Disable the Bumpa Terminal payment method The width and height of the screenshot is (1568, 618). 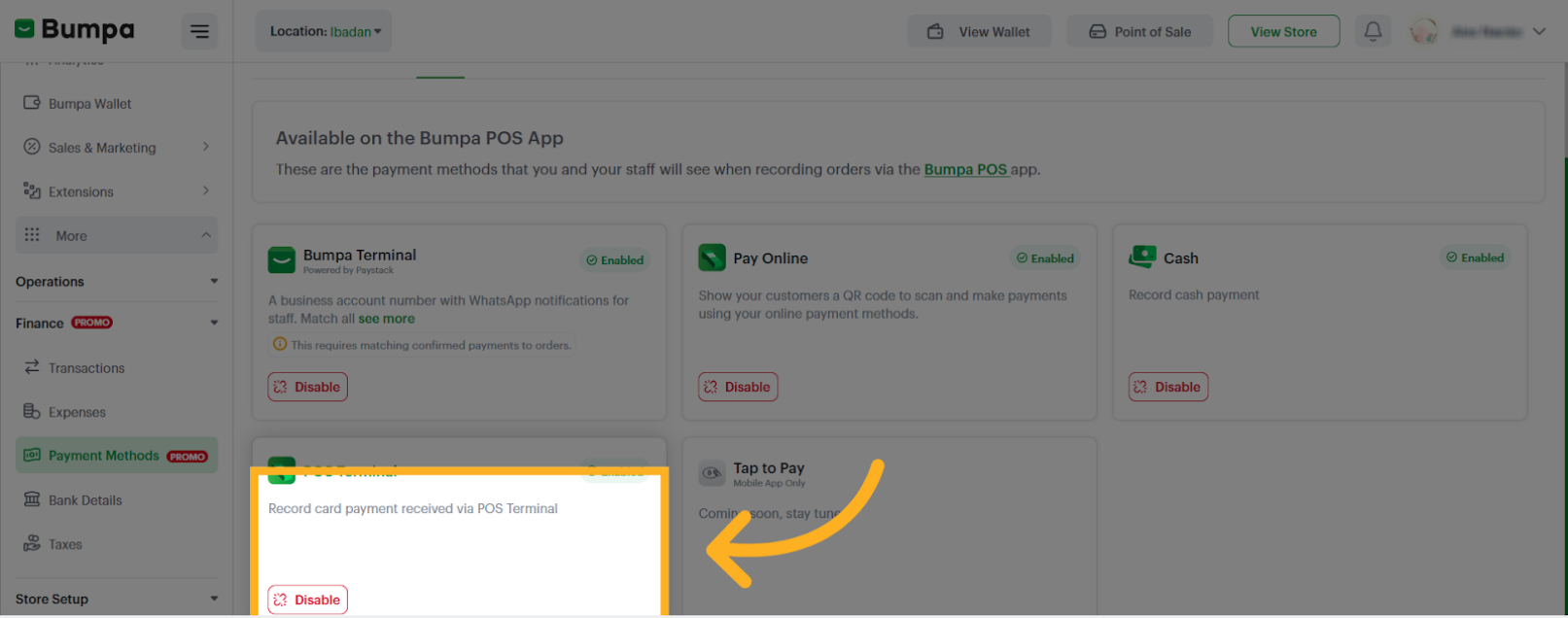[x=307, y=387]
